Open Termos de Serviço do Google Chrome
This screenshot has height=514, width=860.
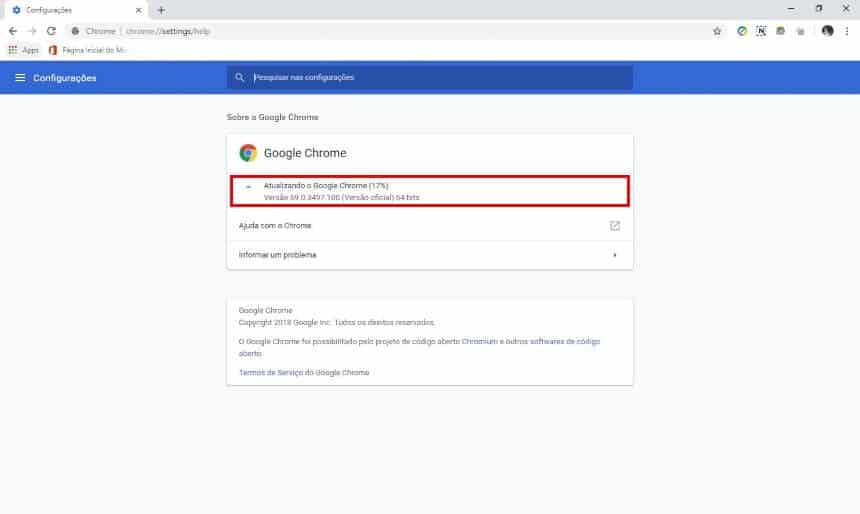304,372
